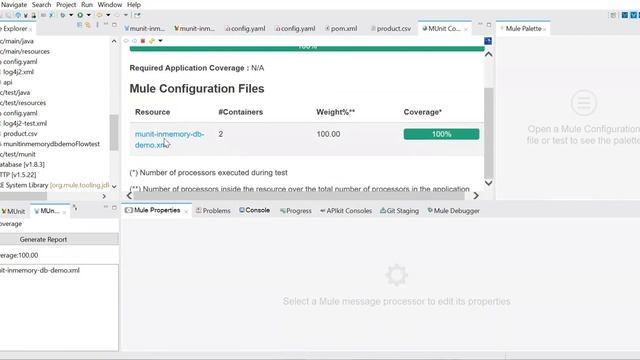Switch to the Mule Debugger tab
This screenshot has width=640, height=360.
coord(453,211)
